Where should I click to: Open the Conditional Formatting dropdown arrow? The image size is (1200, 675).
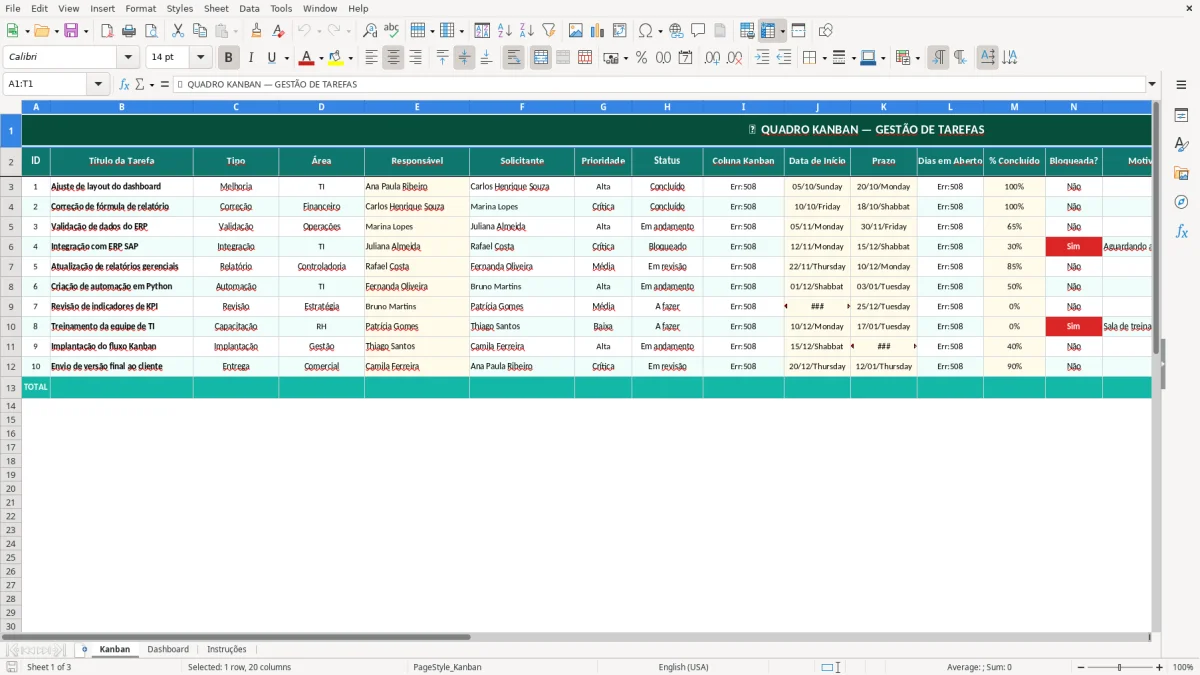coord(917,58)
